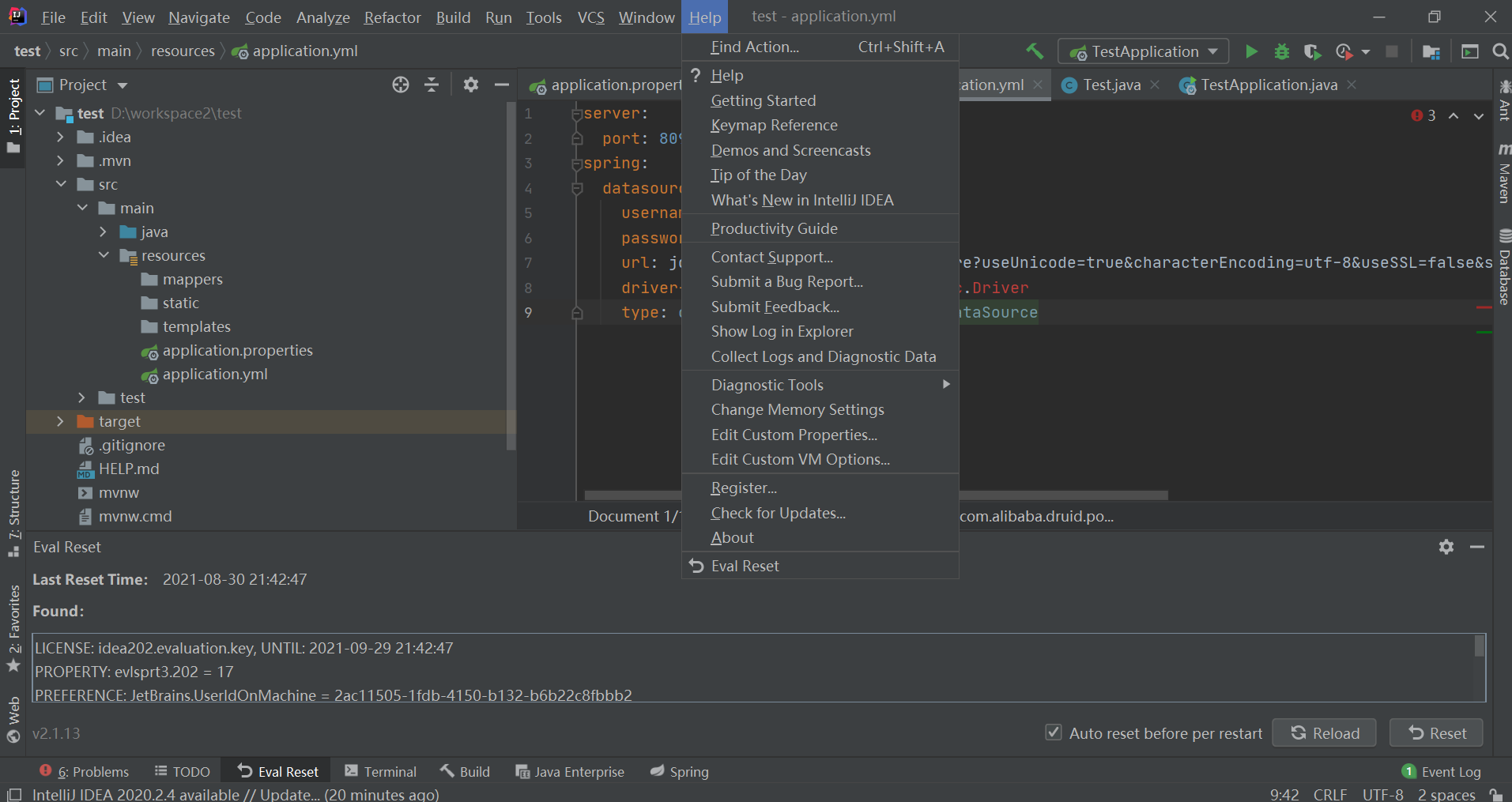Click the Locate/Select Opened File target icon
The width and height of the screenshot is (1512, 802).
pyautogui.click(x=401, y=85)
